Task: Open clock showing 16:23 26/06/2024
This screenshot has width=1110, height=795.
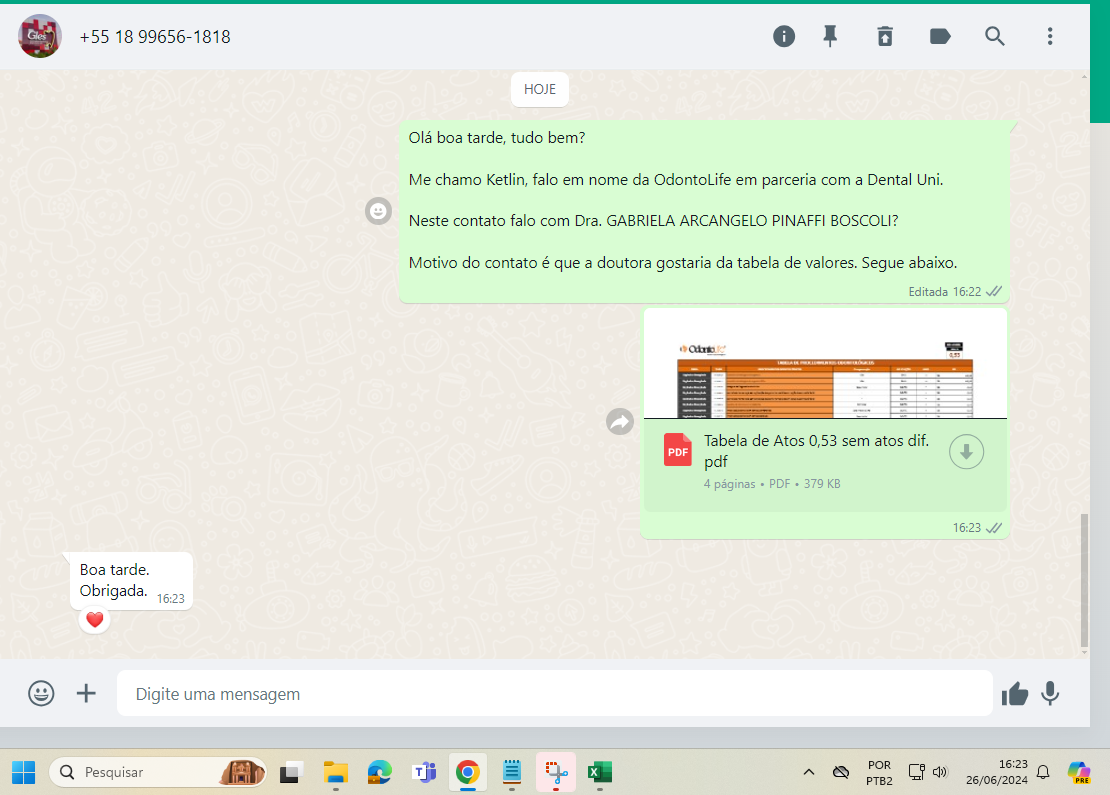Action: coord(997,772)
